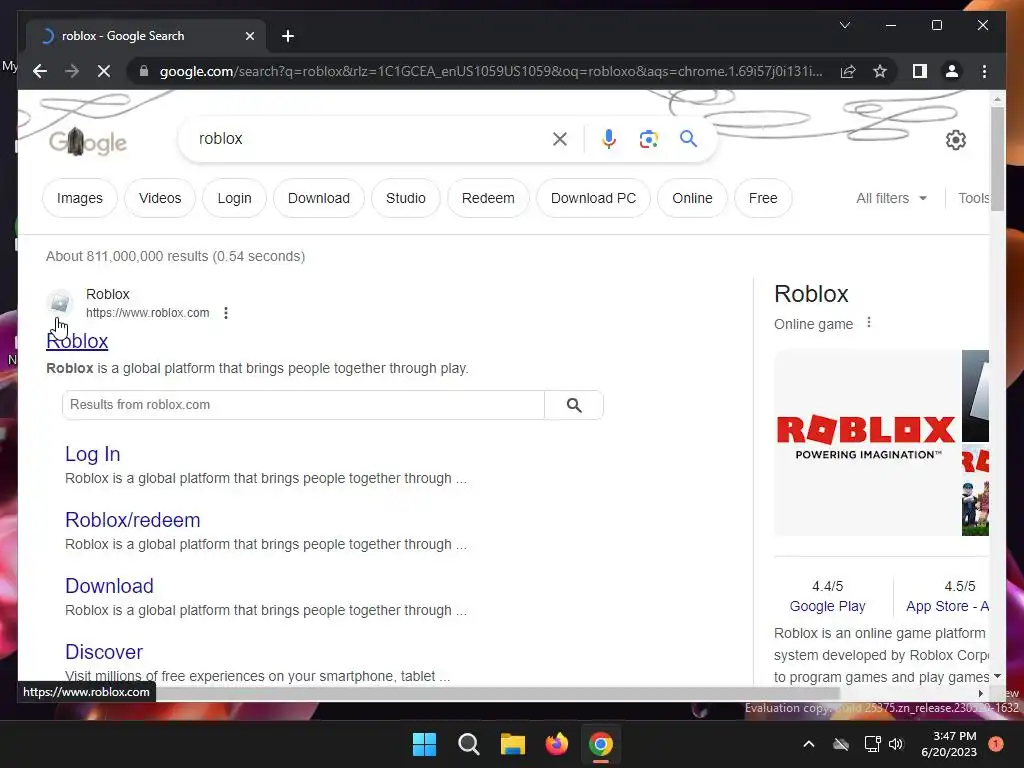Search by image with Google Lens
This screenshot has height=768, width=1024.
tap(648, 138)
